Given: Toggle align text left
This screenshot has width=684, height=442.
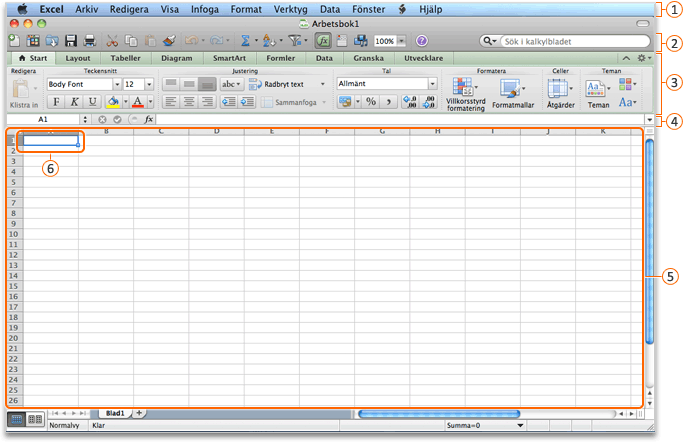Looking at the screenshot, I should tap(171, 102).
